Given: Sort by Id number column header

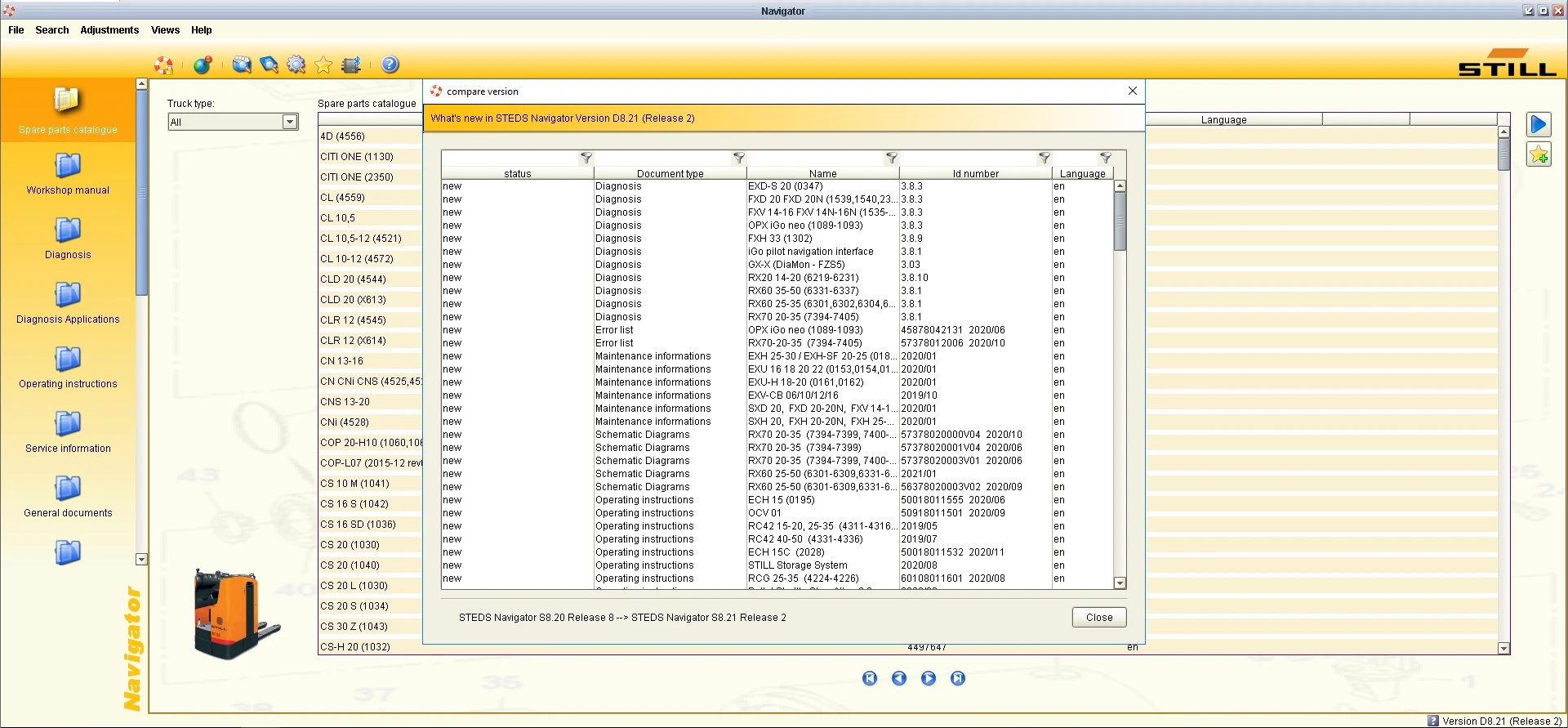Looking at the screenshot, I should 976,173.
